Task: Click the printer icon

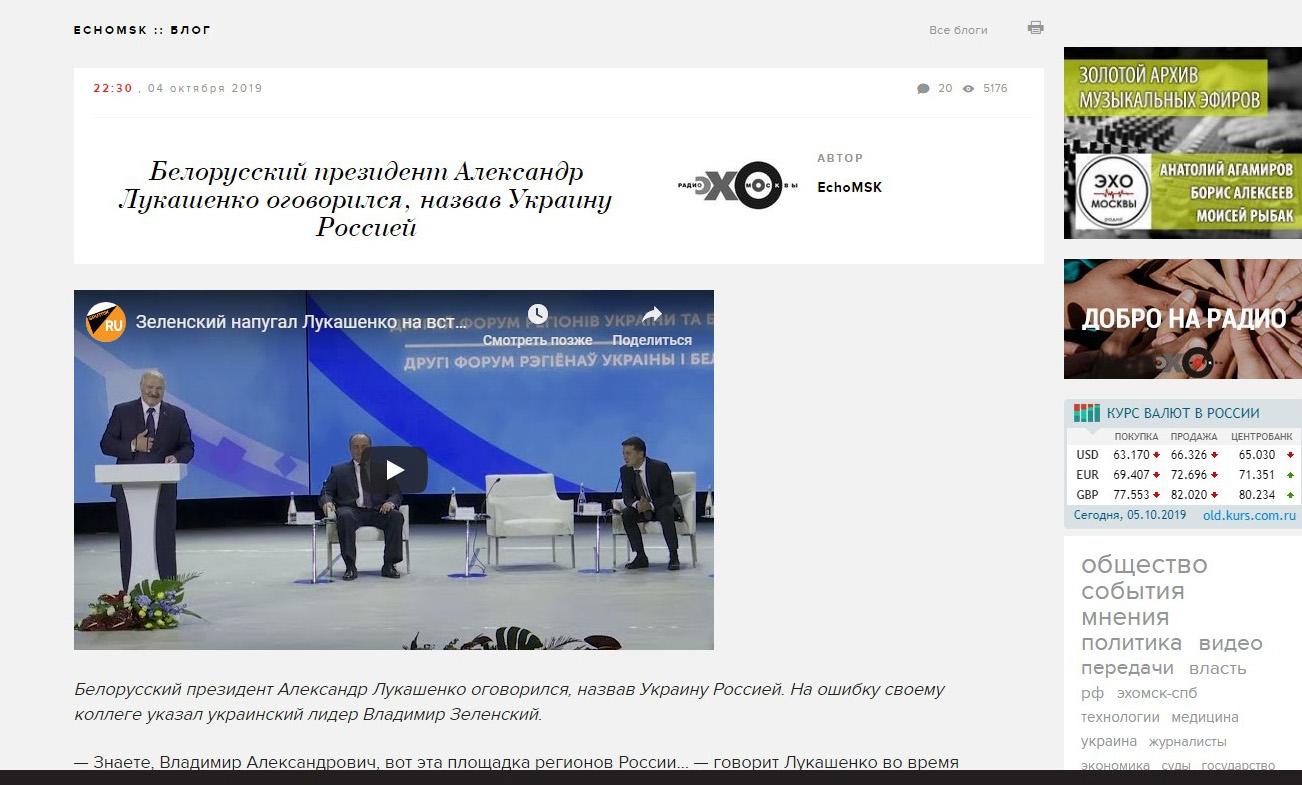Action: (x=1035, y=28)
